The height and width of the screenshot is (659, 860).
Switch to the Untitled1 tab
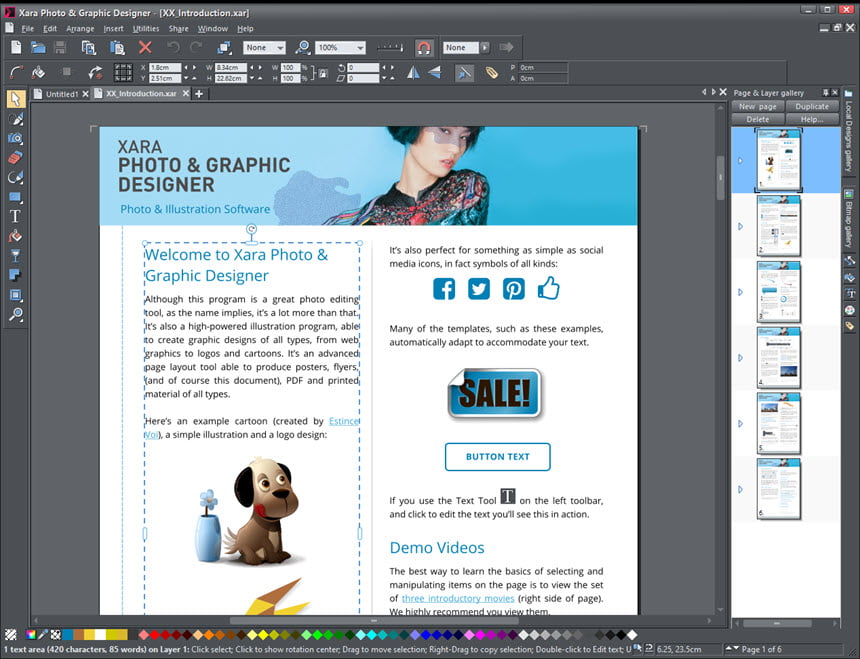point(61,94)
